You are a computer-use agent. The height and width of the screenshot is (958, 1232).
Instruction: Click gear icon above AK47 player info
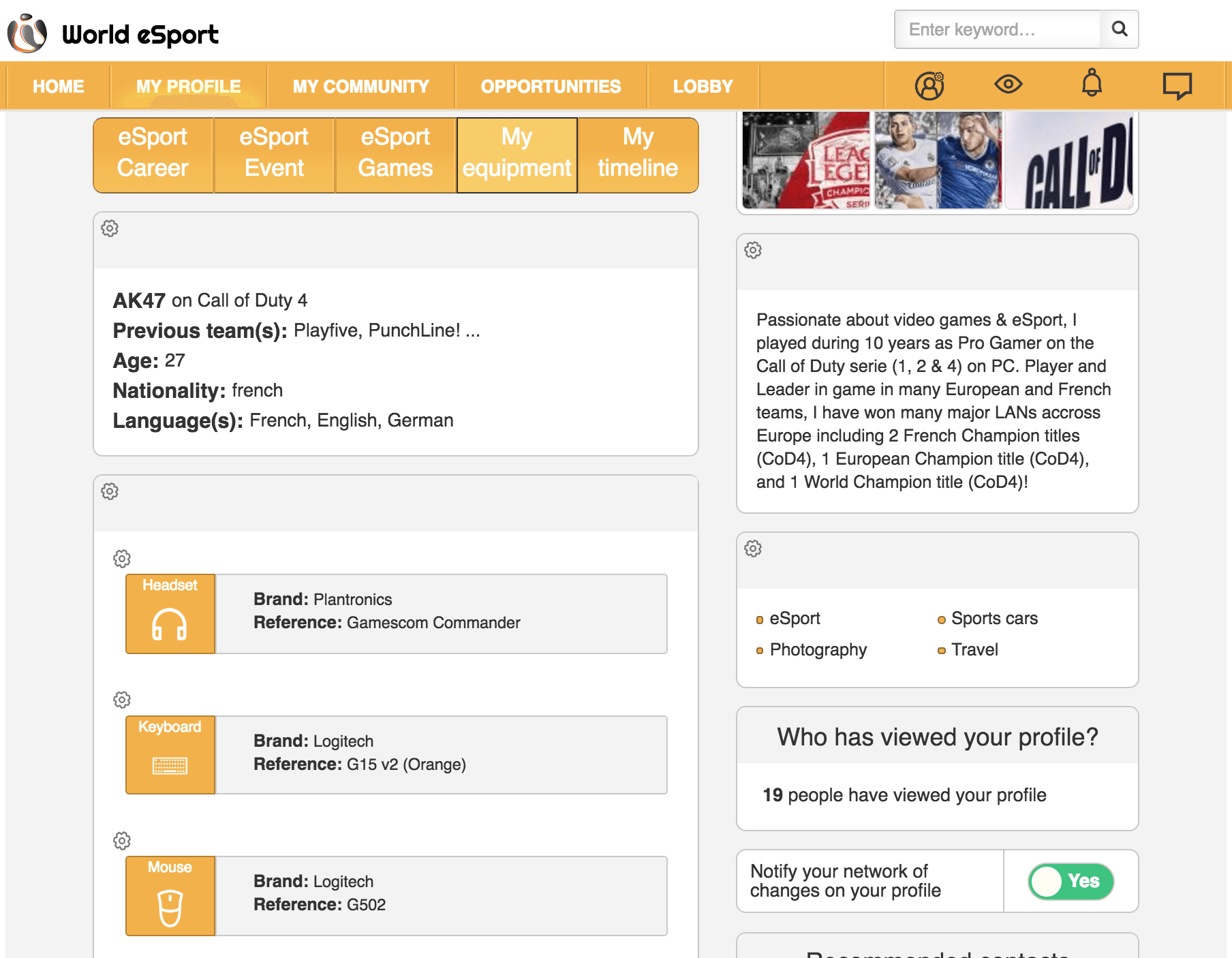110,228
